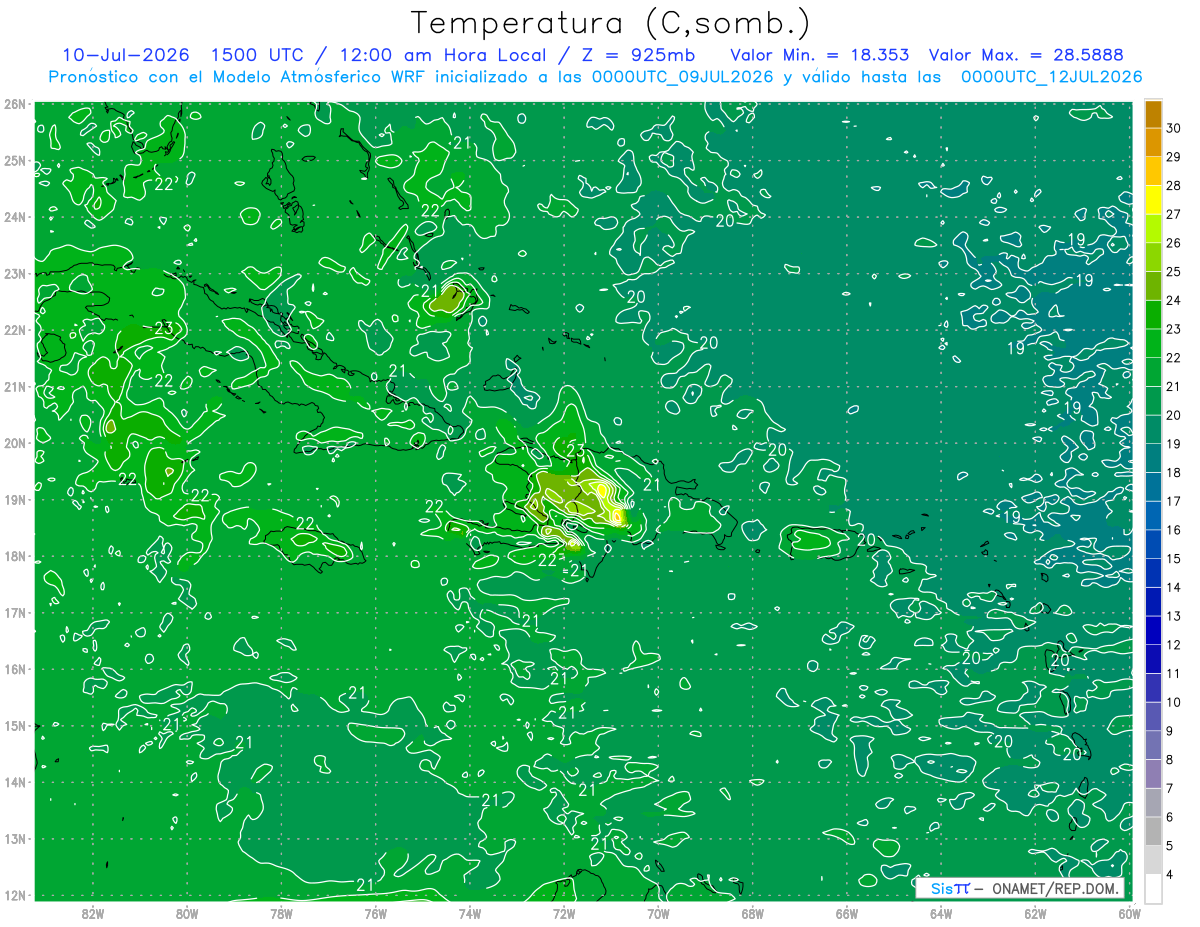Click the '17N' latitude axis label
1200x927 pixels.
[x=15, y=612]
